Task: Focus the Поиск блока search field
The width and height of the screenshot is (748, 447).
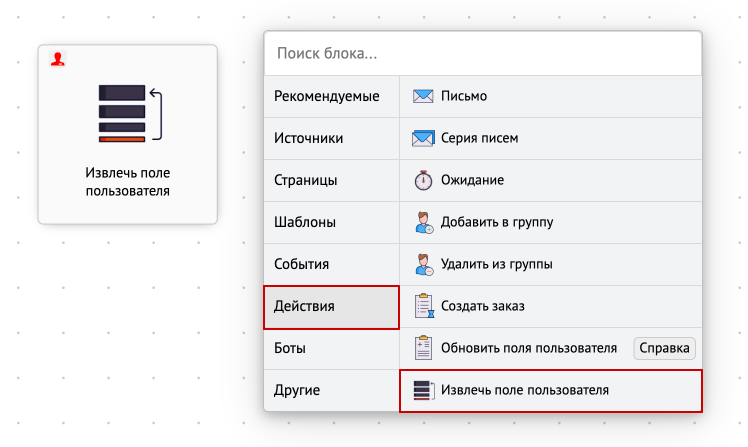Action: click(483, 53)
